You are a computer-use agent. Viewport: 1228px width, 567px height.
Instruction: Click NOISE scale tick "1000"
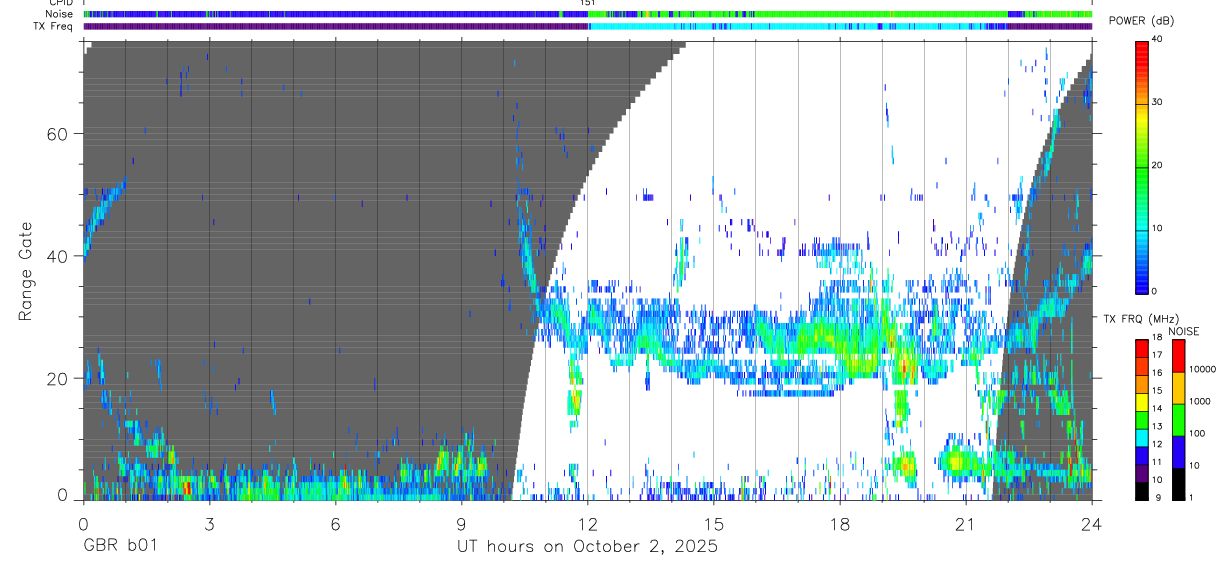coord(1201,400)
